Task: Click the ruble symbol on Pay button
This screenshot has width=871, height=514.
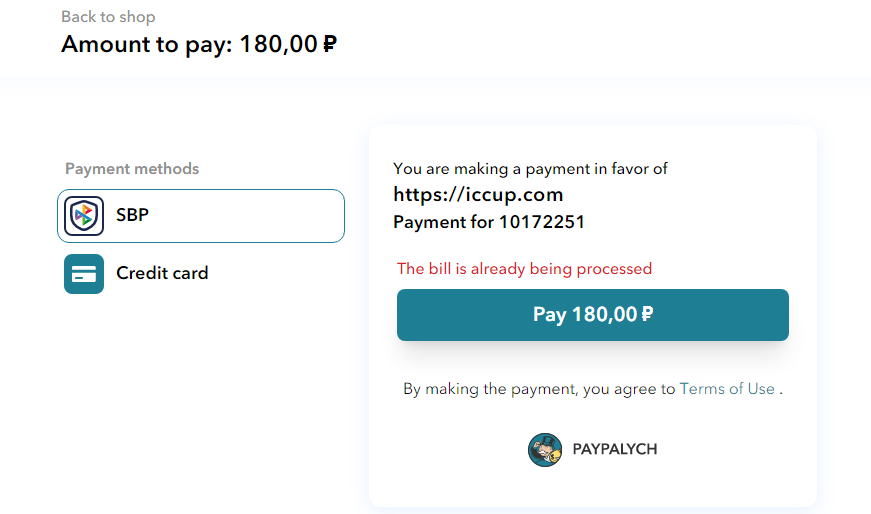Action: 647,315
